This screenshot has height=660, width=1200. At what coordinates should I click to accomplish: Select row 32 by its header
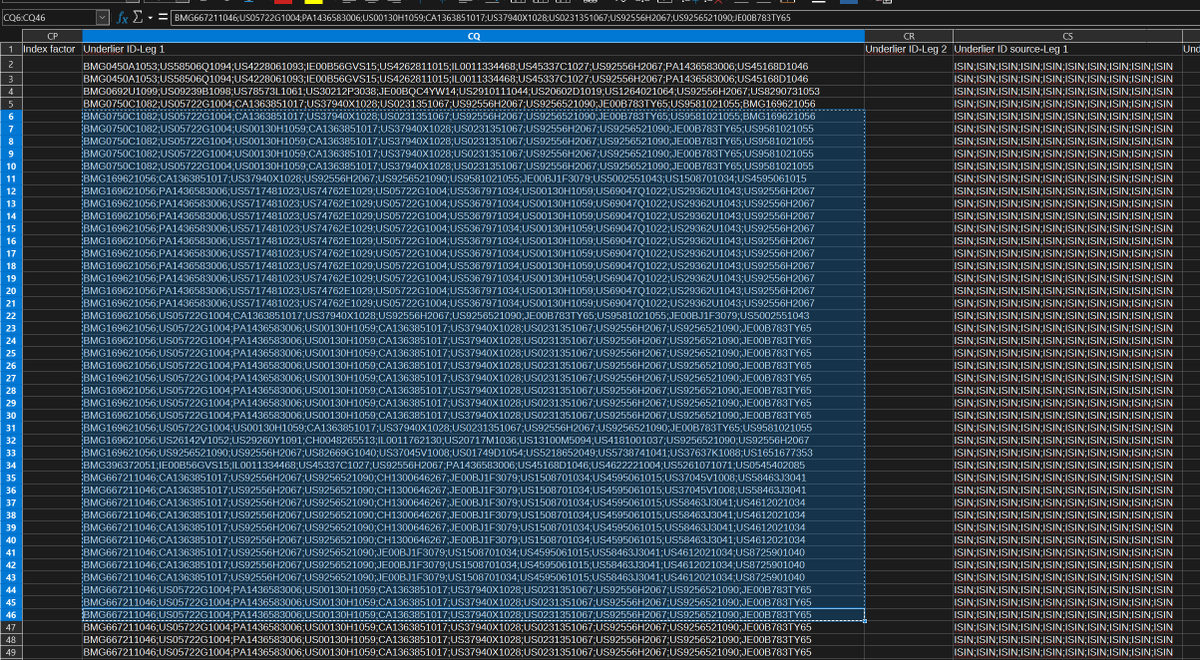point(10,440)
